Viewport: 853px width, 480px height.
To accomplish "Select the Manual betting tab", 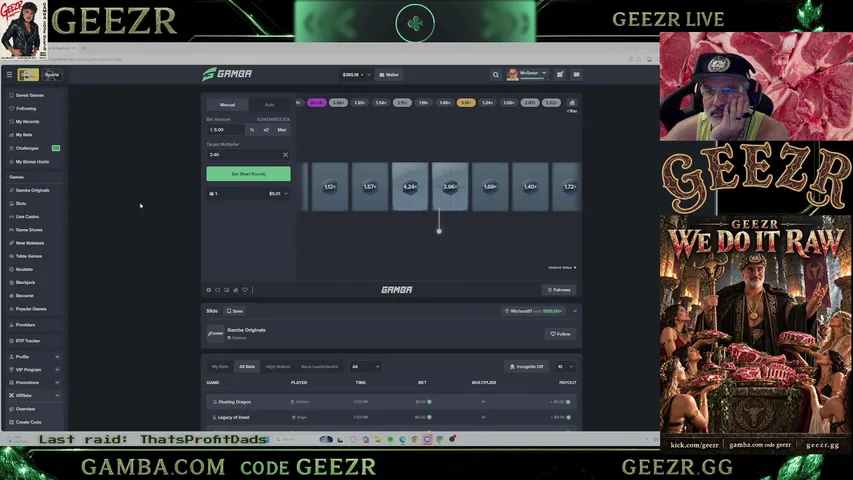I will pos(227,104).
